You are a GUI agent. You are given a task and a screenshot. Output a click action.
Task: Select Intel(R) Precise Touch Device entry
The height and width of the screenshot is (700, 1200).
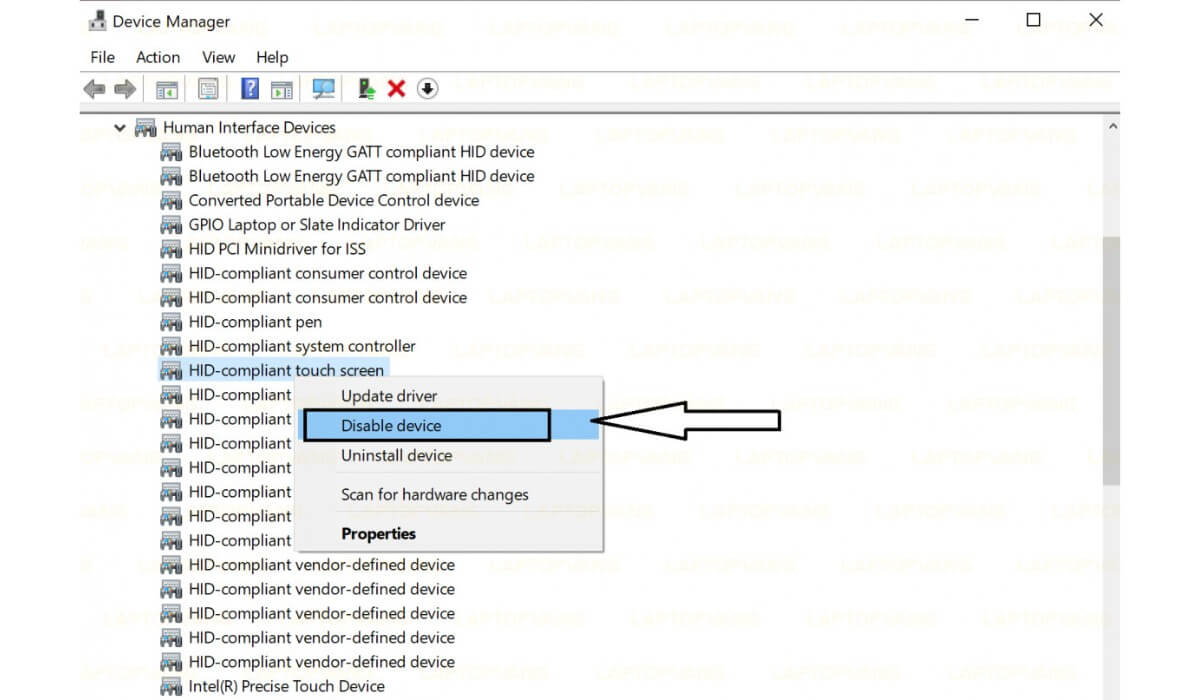coord(286,686)
